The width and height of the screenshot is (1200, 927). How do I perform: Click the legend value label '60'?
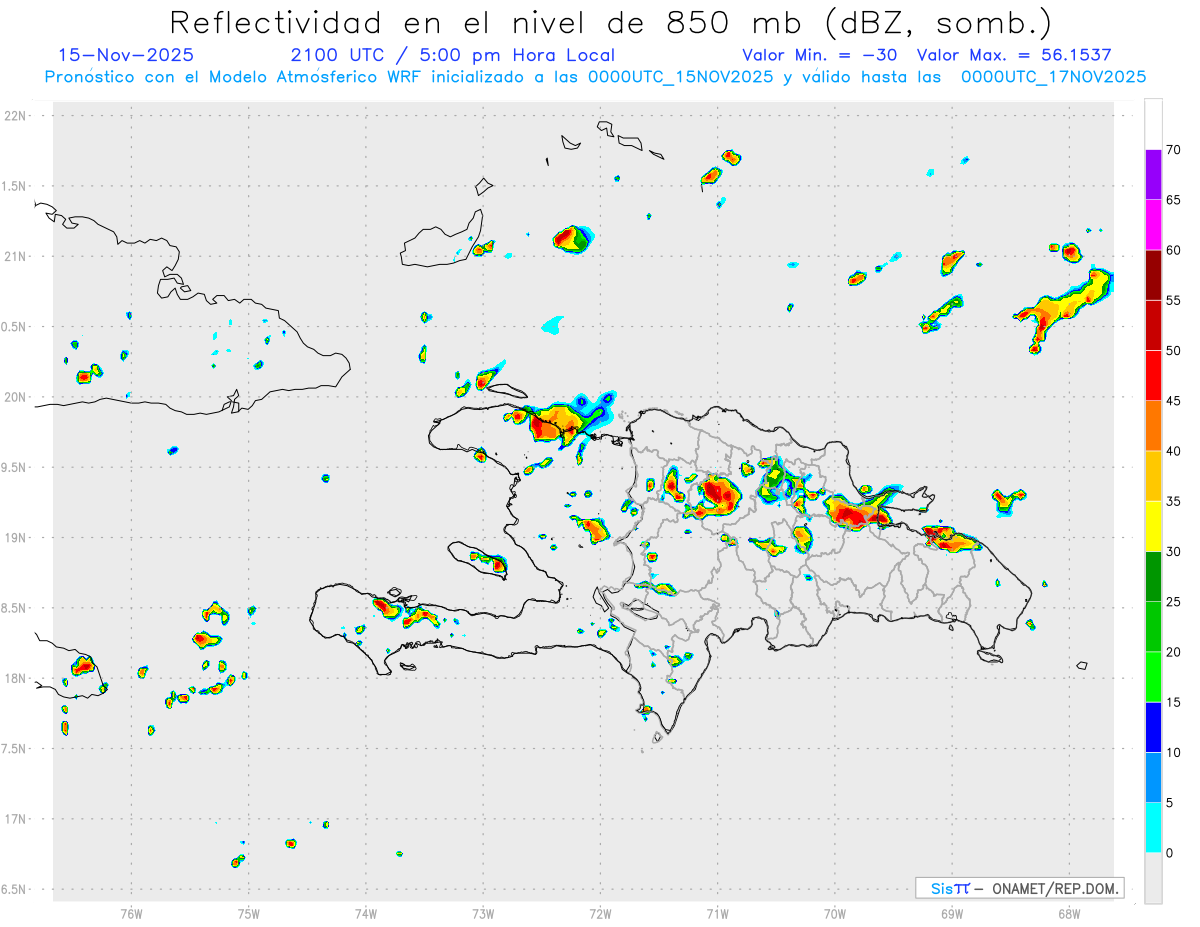coord(1173,250)
